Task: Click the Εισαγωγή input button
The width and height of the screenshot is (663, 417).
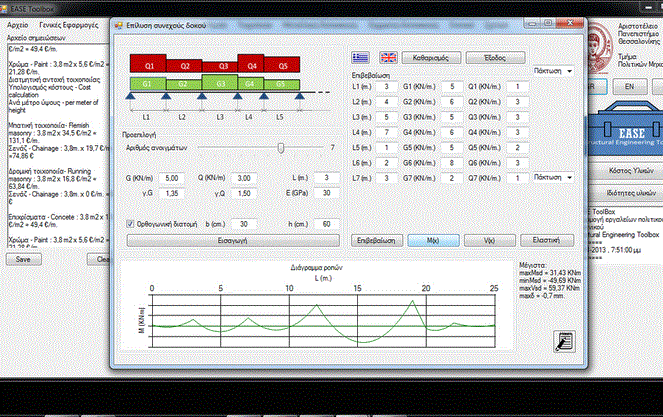Action: 233,240
